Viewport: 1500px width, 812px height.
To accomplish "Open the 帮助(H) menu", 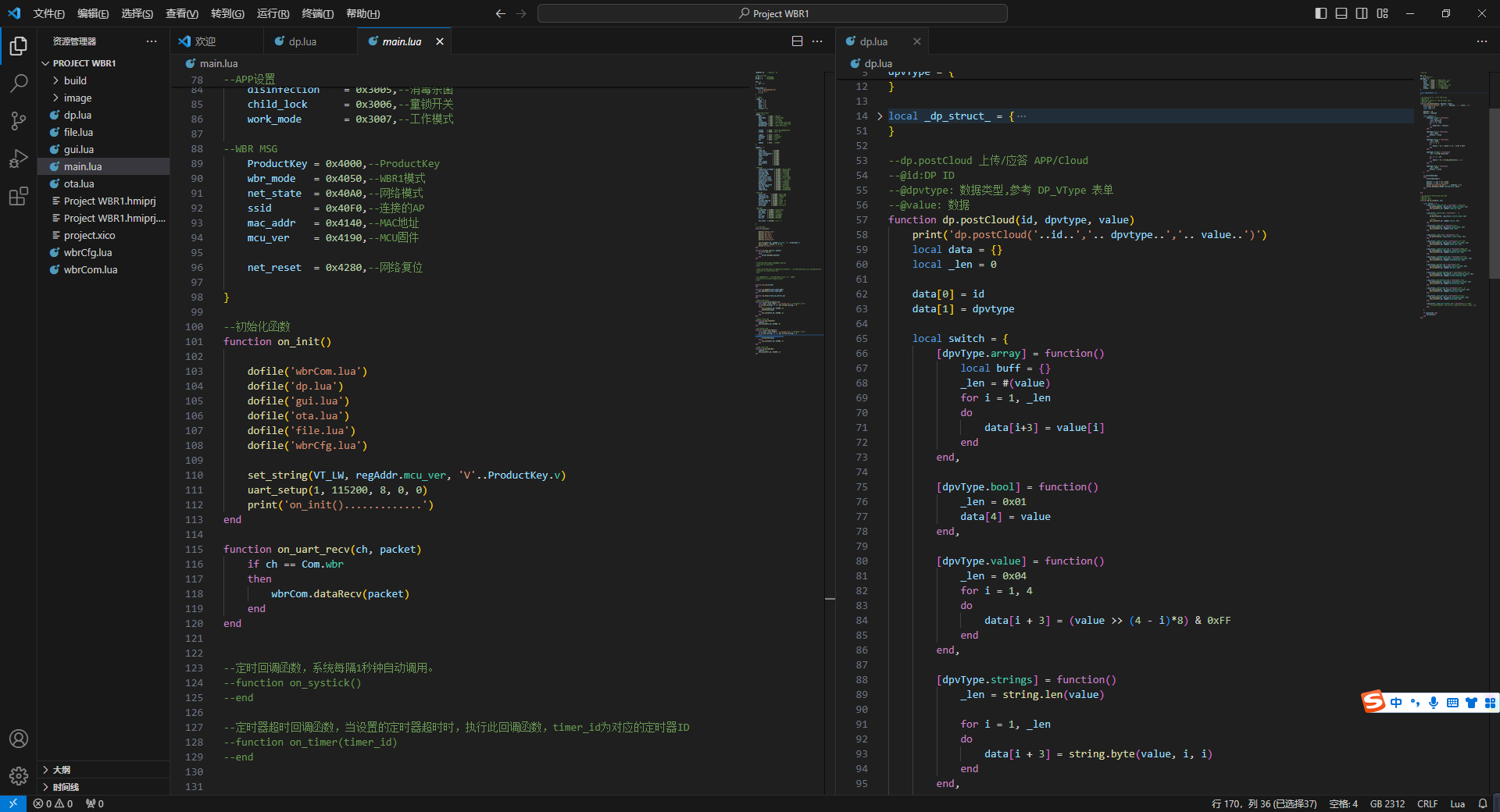I will tap(362, 13).
